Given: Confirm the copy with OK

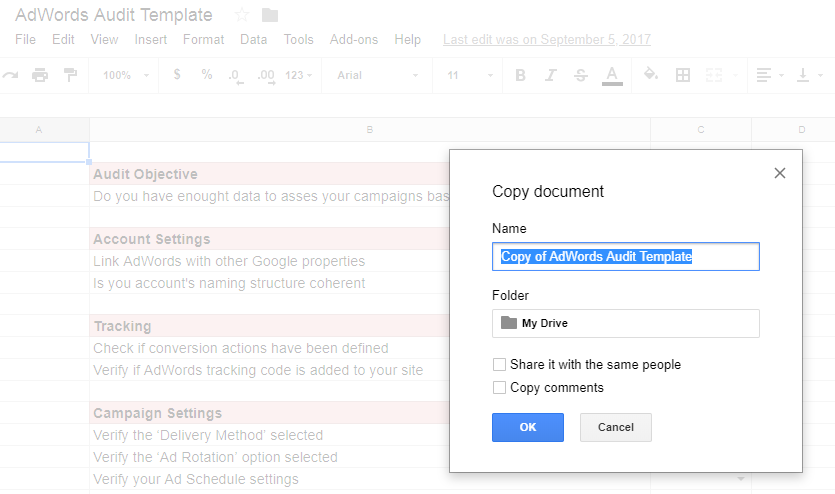Looking at the screenshot, I should (x=528, y=427).
